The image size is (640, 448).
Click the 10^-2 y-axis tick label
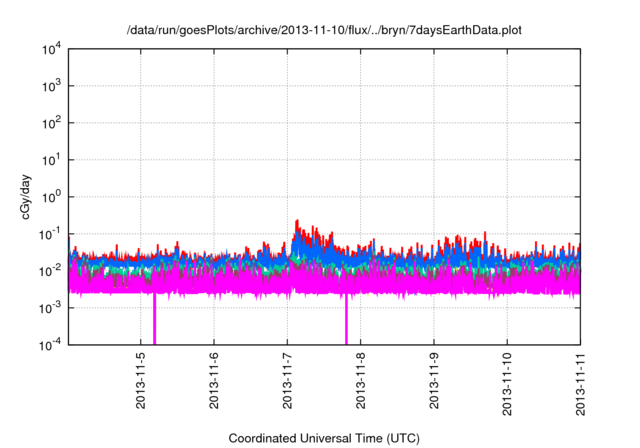[50, 271]
